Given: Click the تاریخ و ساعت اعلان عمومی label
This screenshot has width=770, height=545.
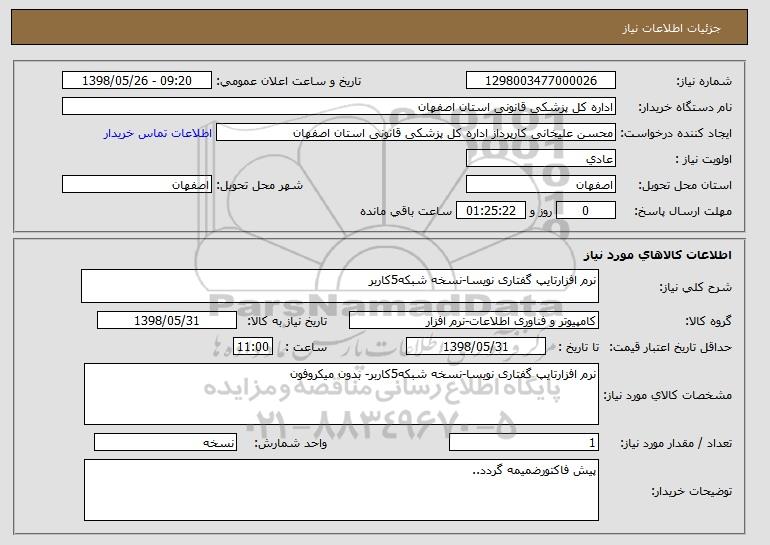Looking at the screenshot, I should [289, 81].
